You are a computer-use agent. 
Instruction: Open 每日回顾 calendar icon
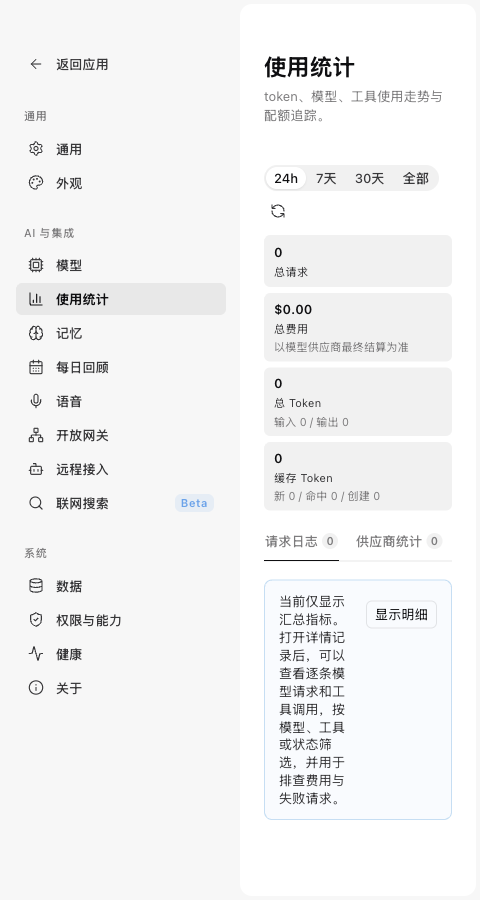[x=36, y=367]
